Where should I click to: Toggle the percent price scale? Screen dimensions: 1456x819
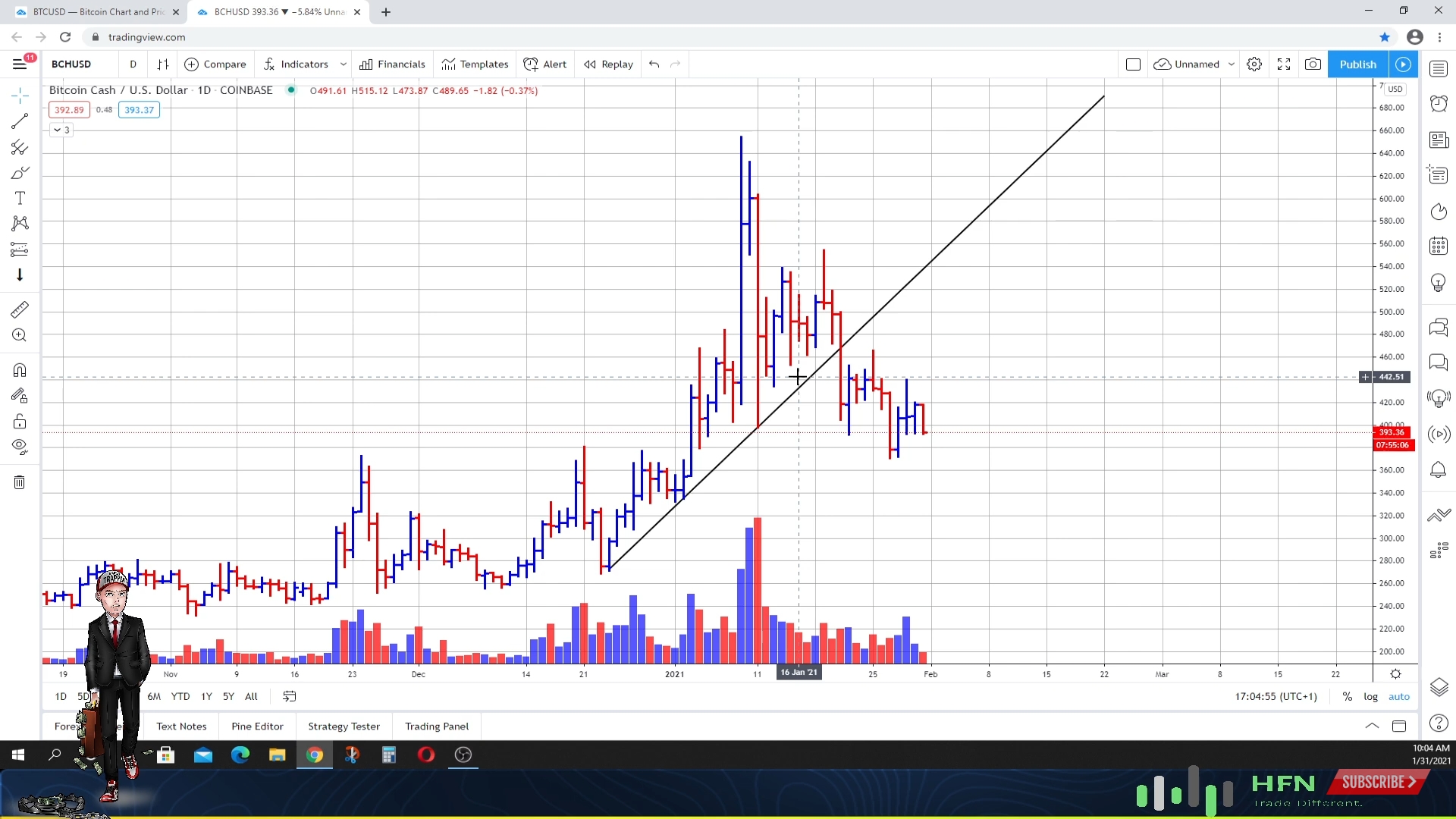[1348, 697]
